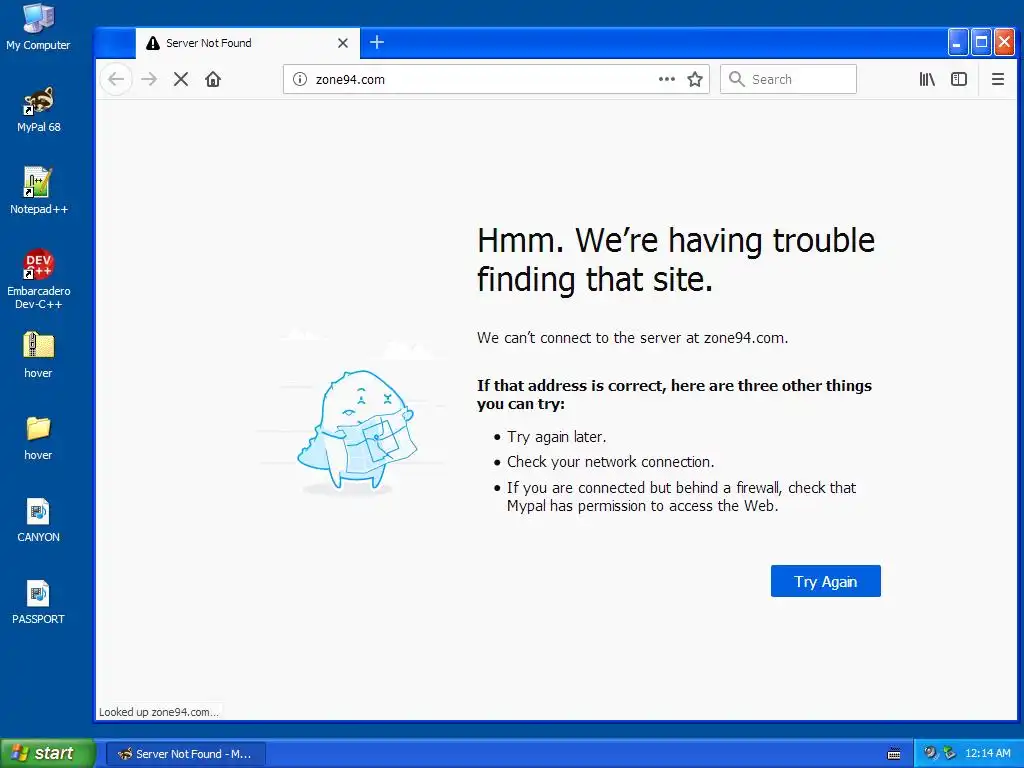Stop loading with the X button

click(x=181, y=79)
